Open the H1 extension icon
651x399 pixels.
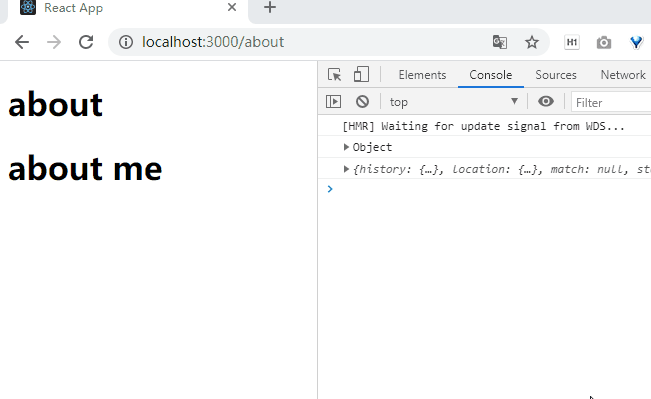[x=572, y=42]
